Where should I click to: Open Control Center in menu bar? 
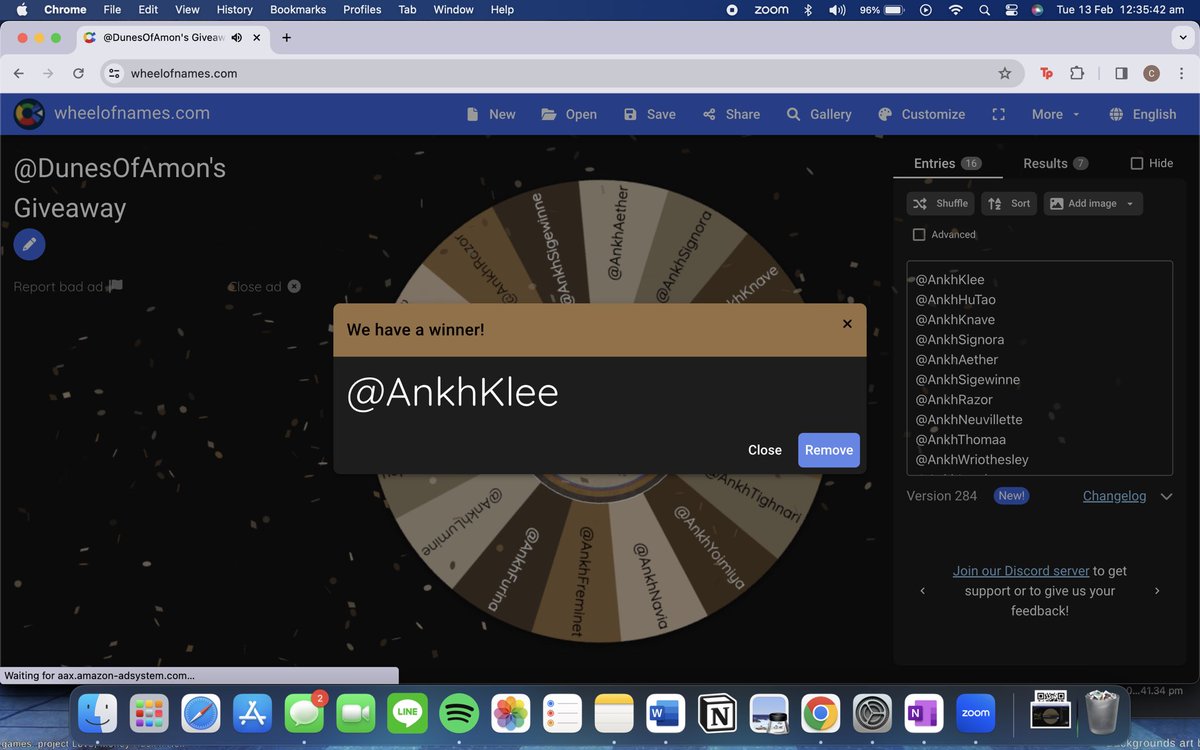pyautogui.click(x=1010, y=10)
